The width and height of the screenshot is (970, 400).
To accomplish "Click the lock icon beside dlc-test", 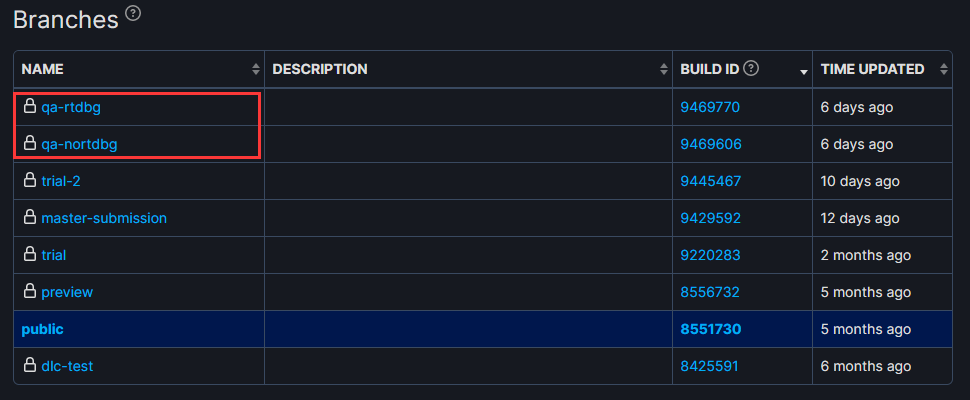I will [29, 365].
